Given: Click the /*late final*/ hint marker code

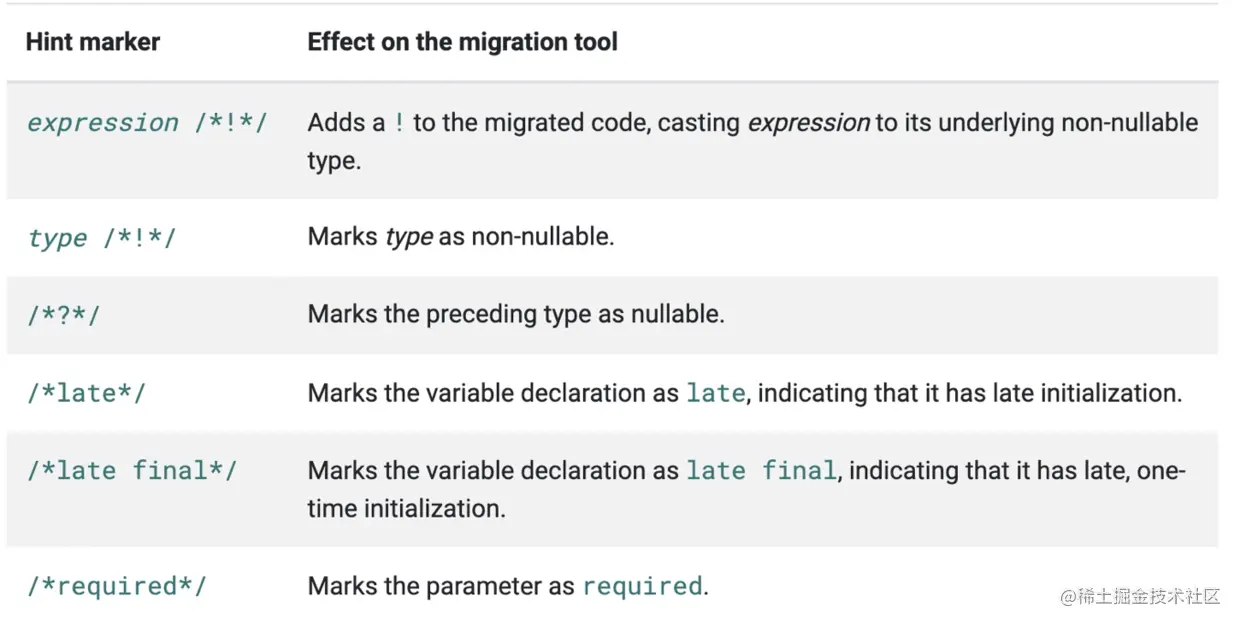Looking at the screenshot, I should point(132,470).
